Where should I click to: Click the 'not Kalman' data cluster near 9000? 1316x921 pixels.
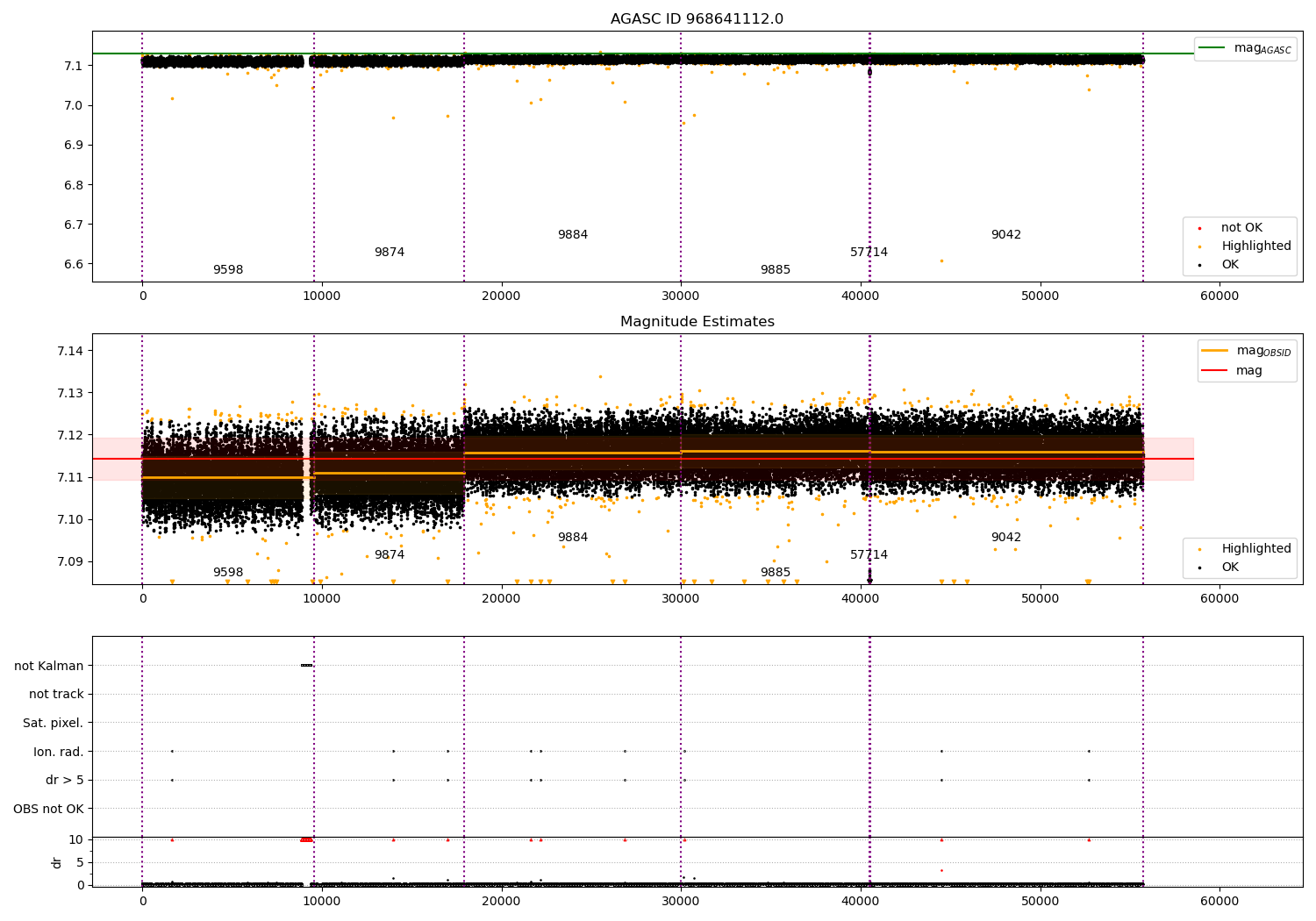(306, 665)
